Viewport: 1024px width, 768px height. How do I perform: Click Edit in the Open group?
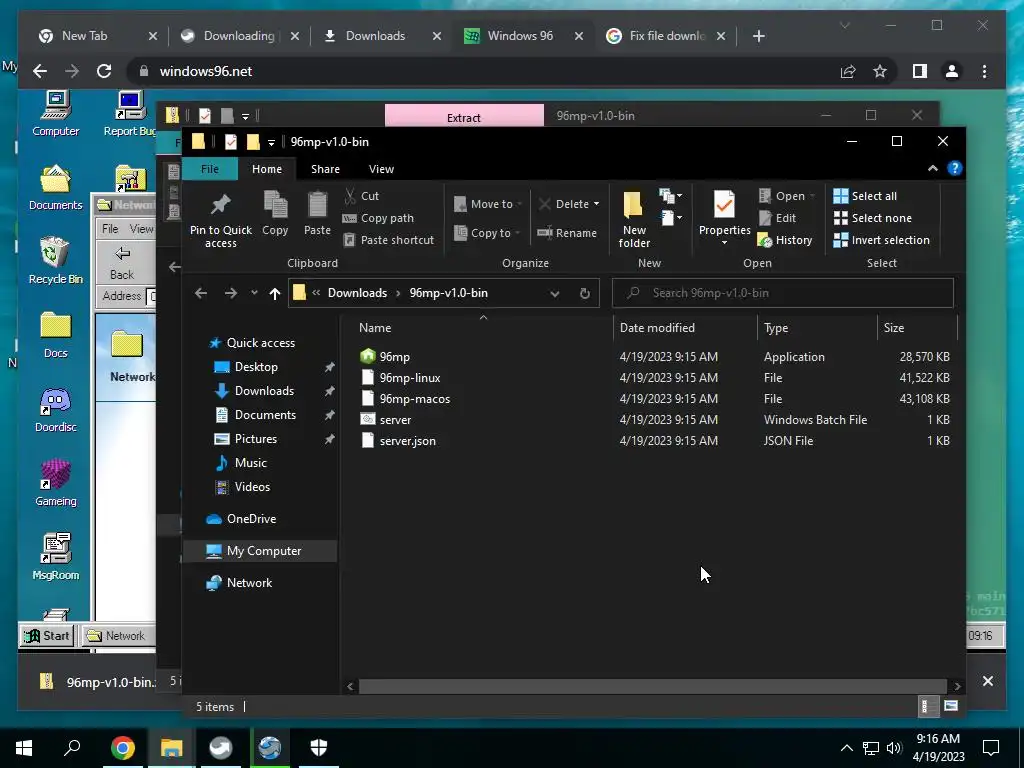click(777, 218)
